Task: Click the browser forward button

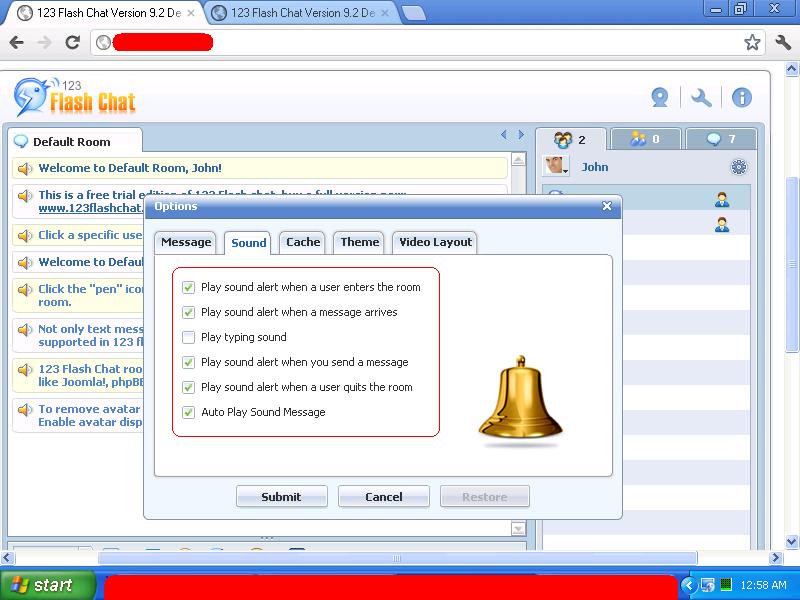Action: [x=44, y=42]
